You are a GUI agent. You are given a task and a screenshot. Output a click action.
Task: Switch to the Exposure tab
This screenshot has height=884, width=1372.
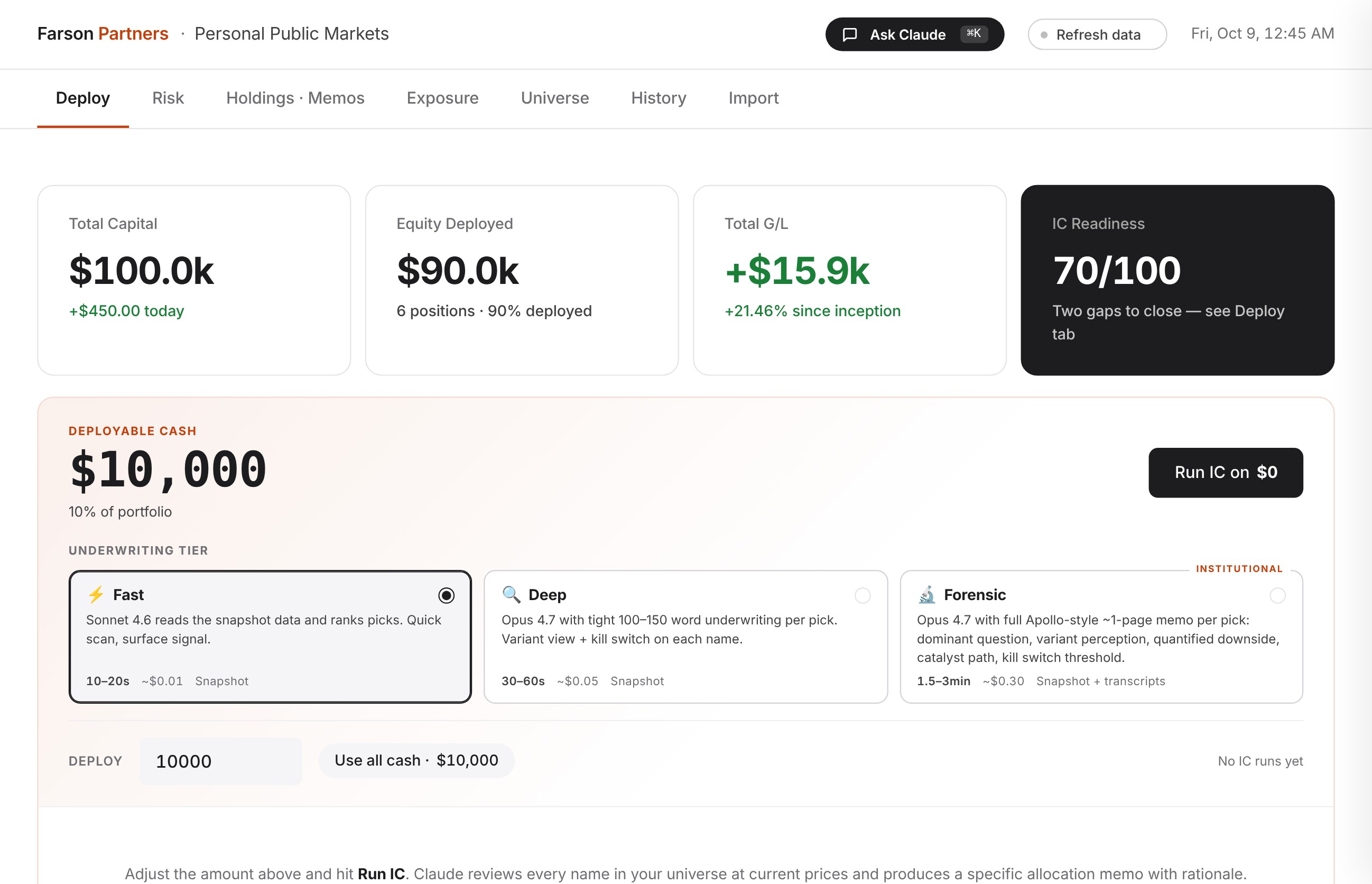[x=442, y=98]
